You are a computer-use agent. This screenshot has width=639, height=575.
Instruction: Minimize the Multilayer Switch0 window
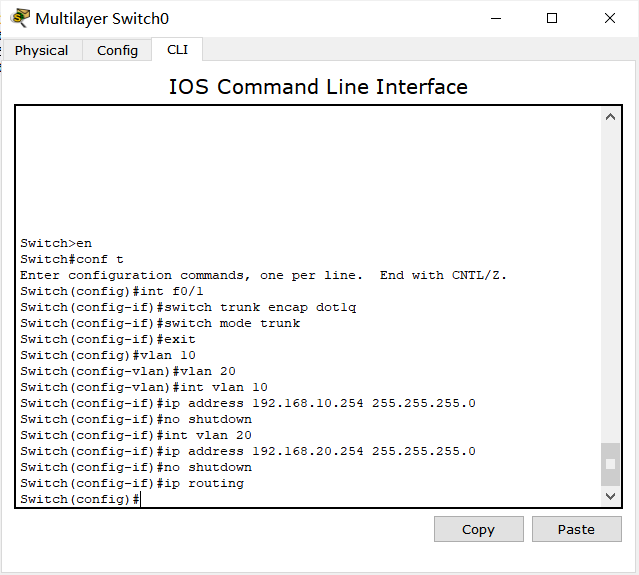click(495, 18)
